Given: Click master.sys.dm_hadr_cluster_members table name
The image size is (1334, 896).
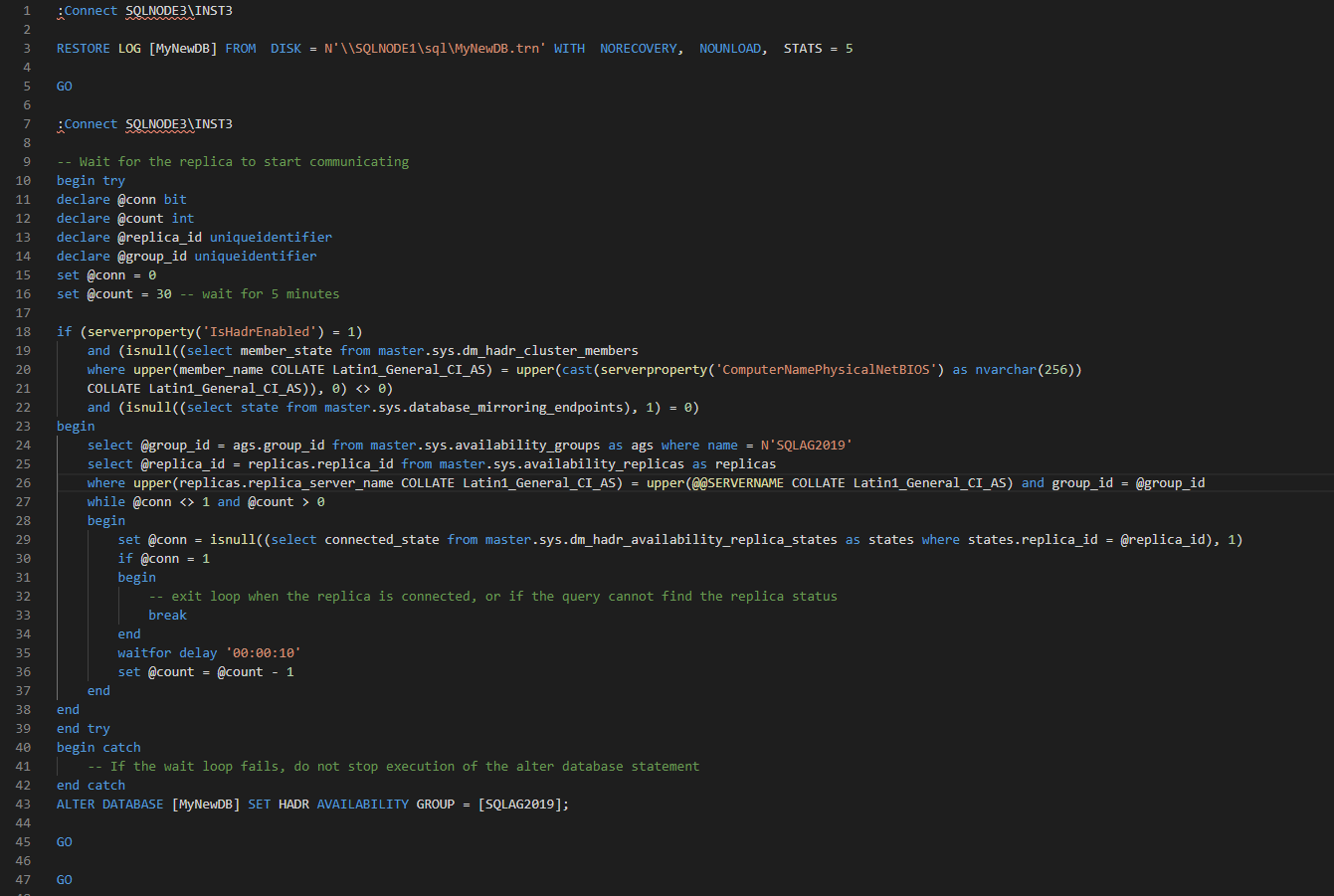Looking at the screenshot, I should (508, 350).
